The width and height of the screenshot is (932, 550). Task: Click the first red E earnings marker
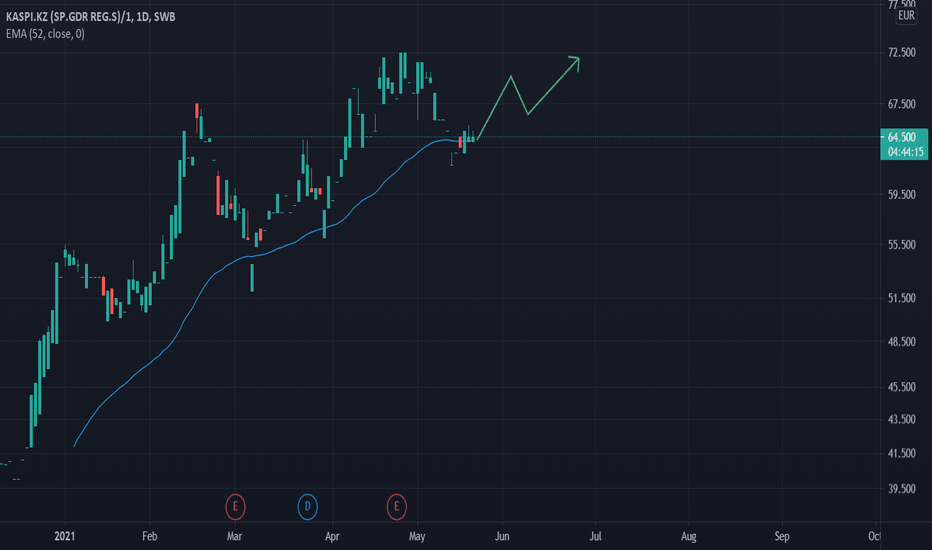tap(235, 507)
